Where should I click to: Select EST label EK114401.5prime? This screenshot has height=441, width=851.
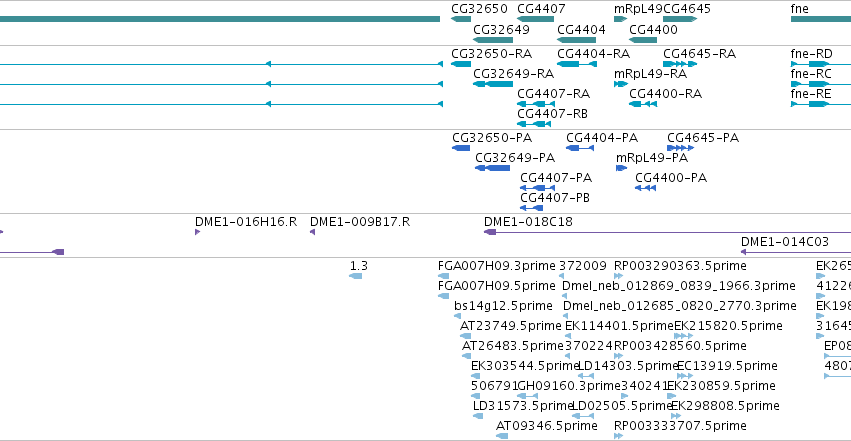pos(619,326)
